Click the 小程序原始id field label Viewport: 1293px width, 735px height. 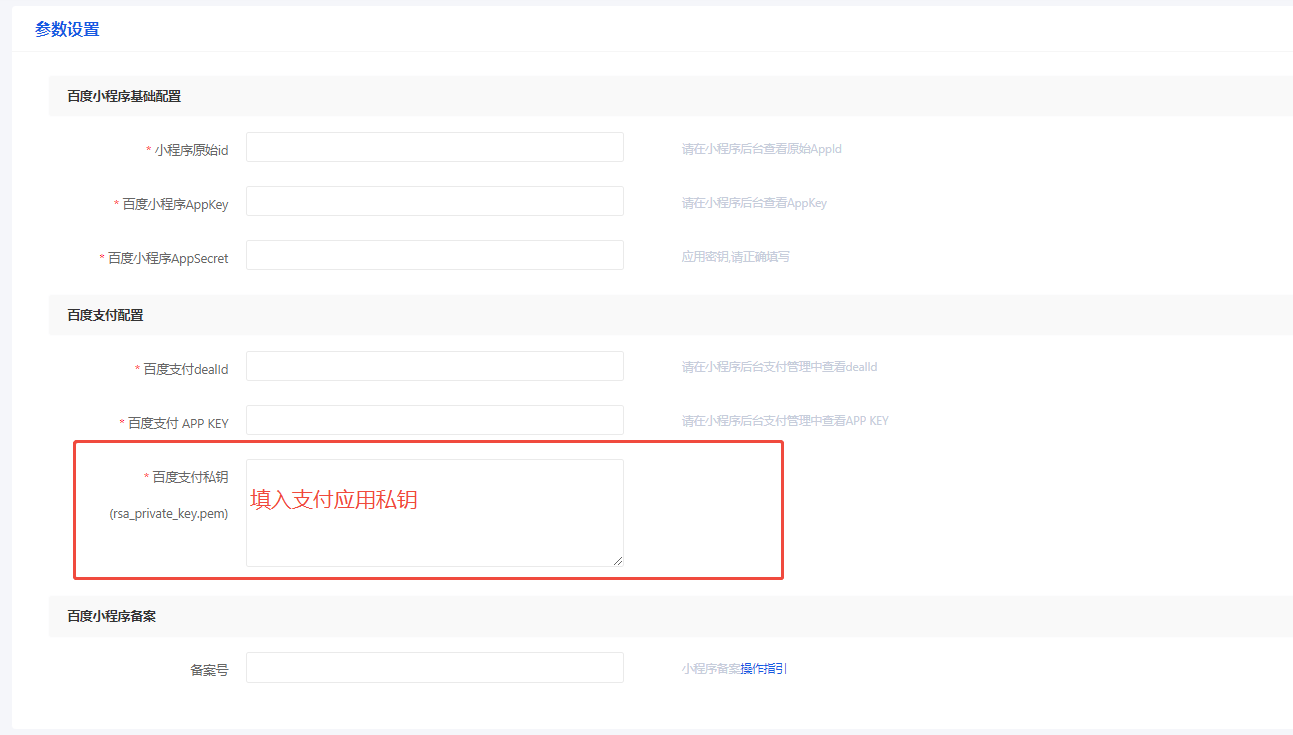pos(191,150)
